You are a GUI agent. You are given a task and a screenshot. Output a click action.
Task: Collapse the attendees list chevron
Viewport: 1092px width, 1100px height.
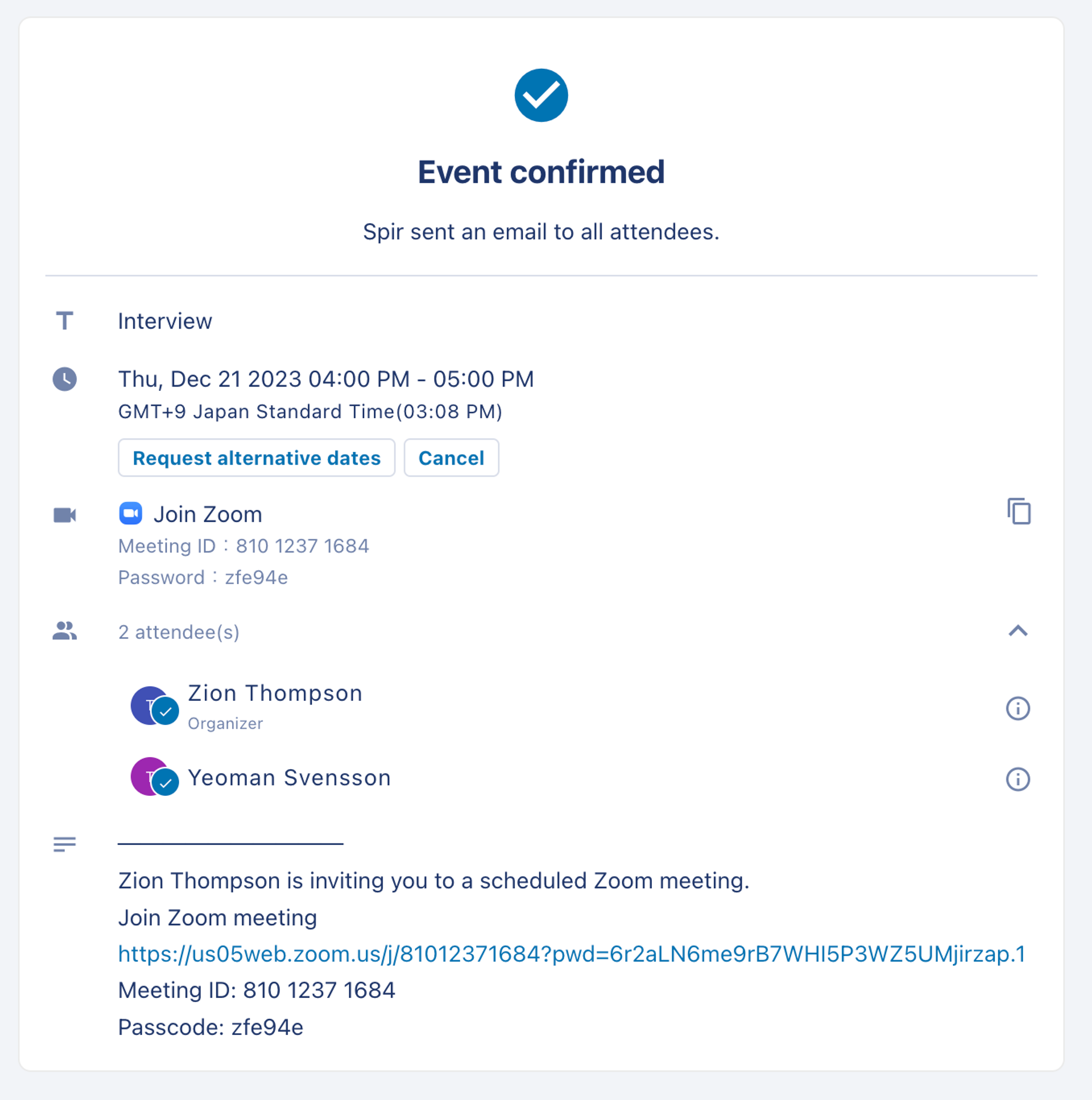point(1017,631)
